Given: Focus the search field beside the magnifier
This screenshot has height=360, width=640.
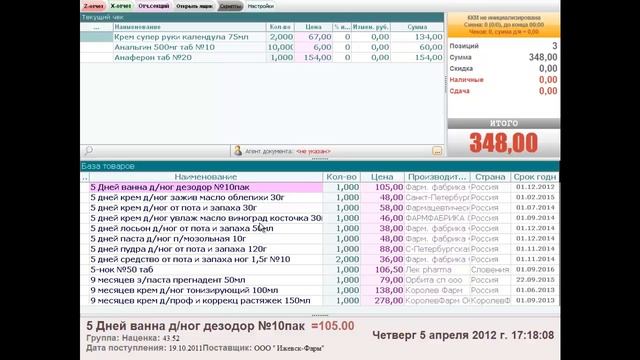Looking at the screenshot, I should (x=161, y=151).
